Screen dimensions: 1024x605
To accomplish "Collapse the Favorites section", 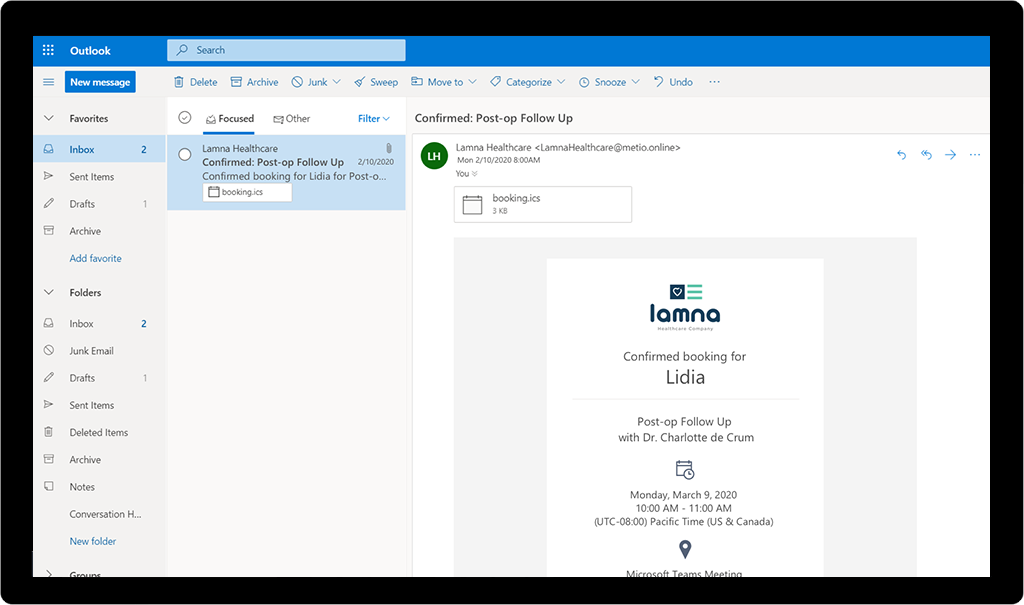I will pos(48,118).
